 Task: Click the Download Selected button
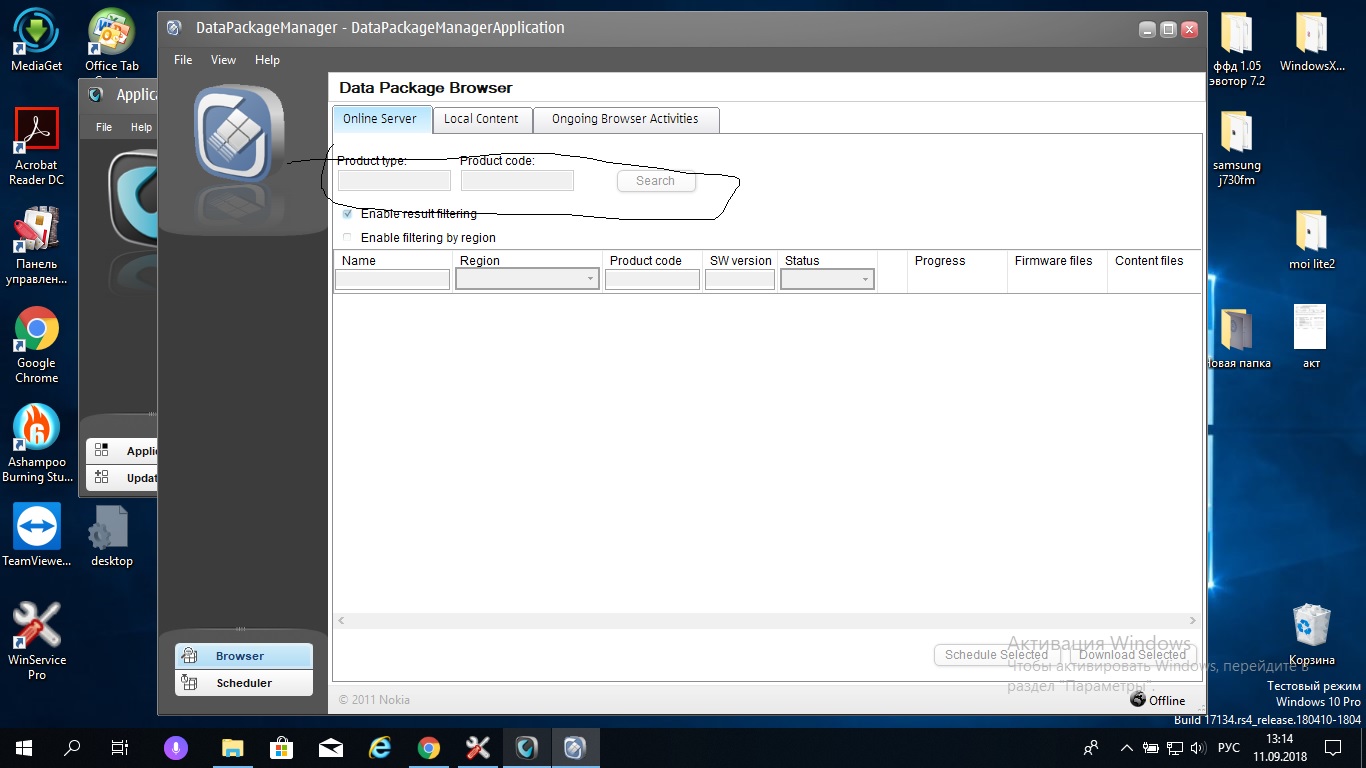tap(1132, 655)
